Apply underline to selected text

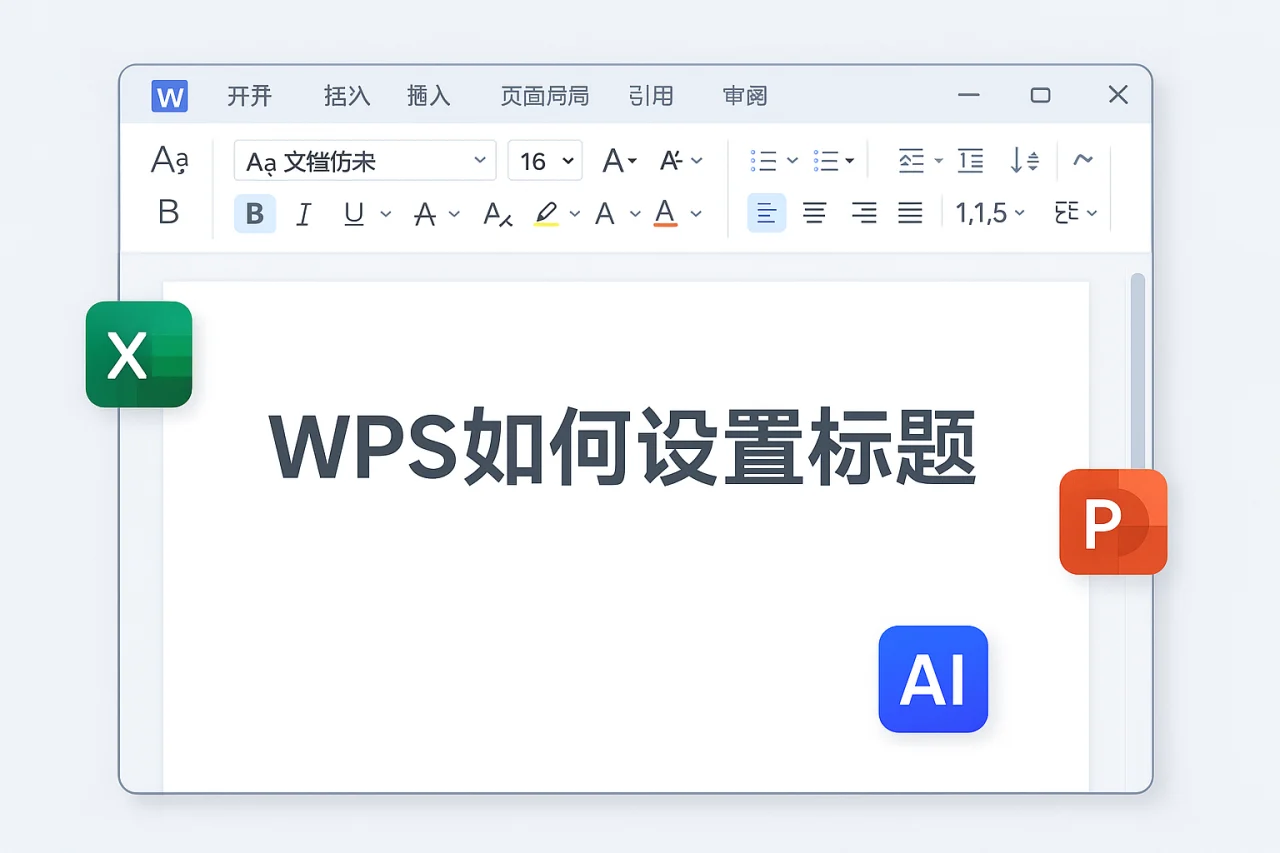tap(354, 213)
